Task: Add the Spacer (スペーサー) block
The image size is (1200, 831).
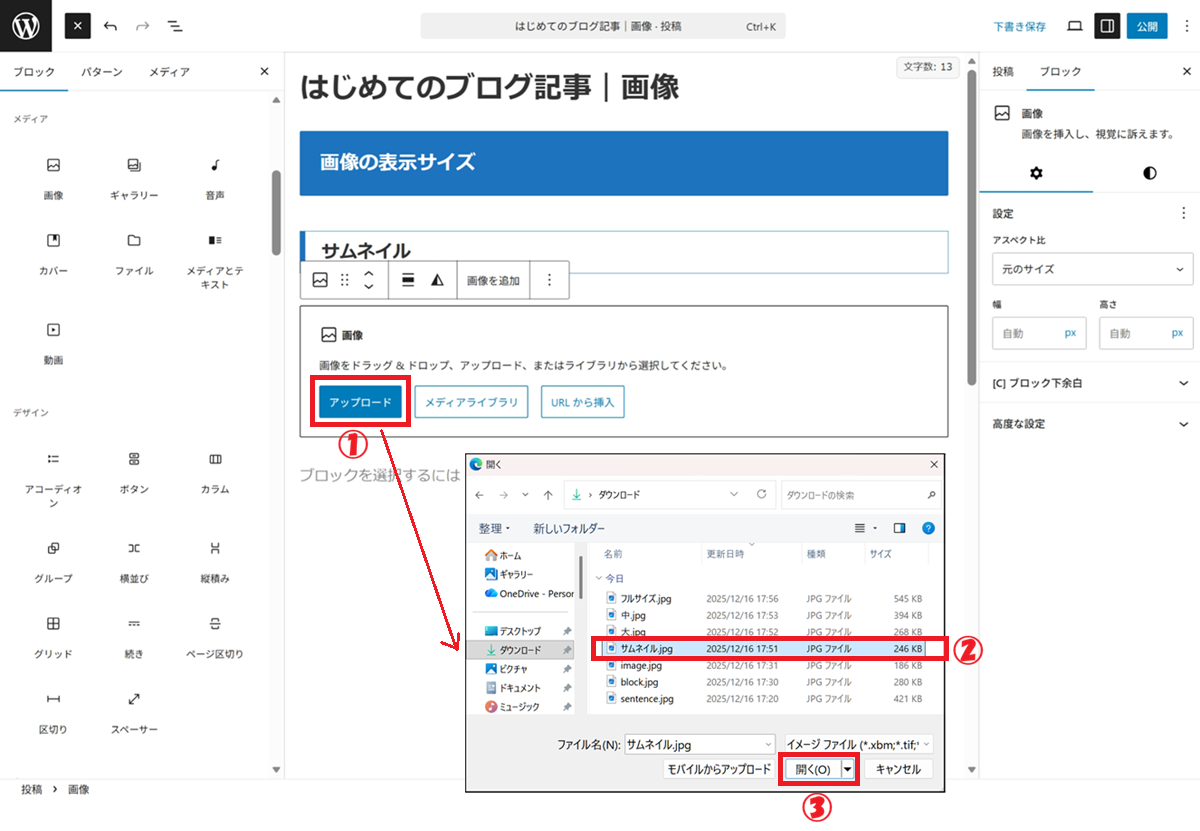Action: click(133, 709)
